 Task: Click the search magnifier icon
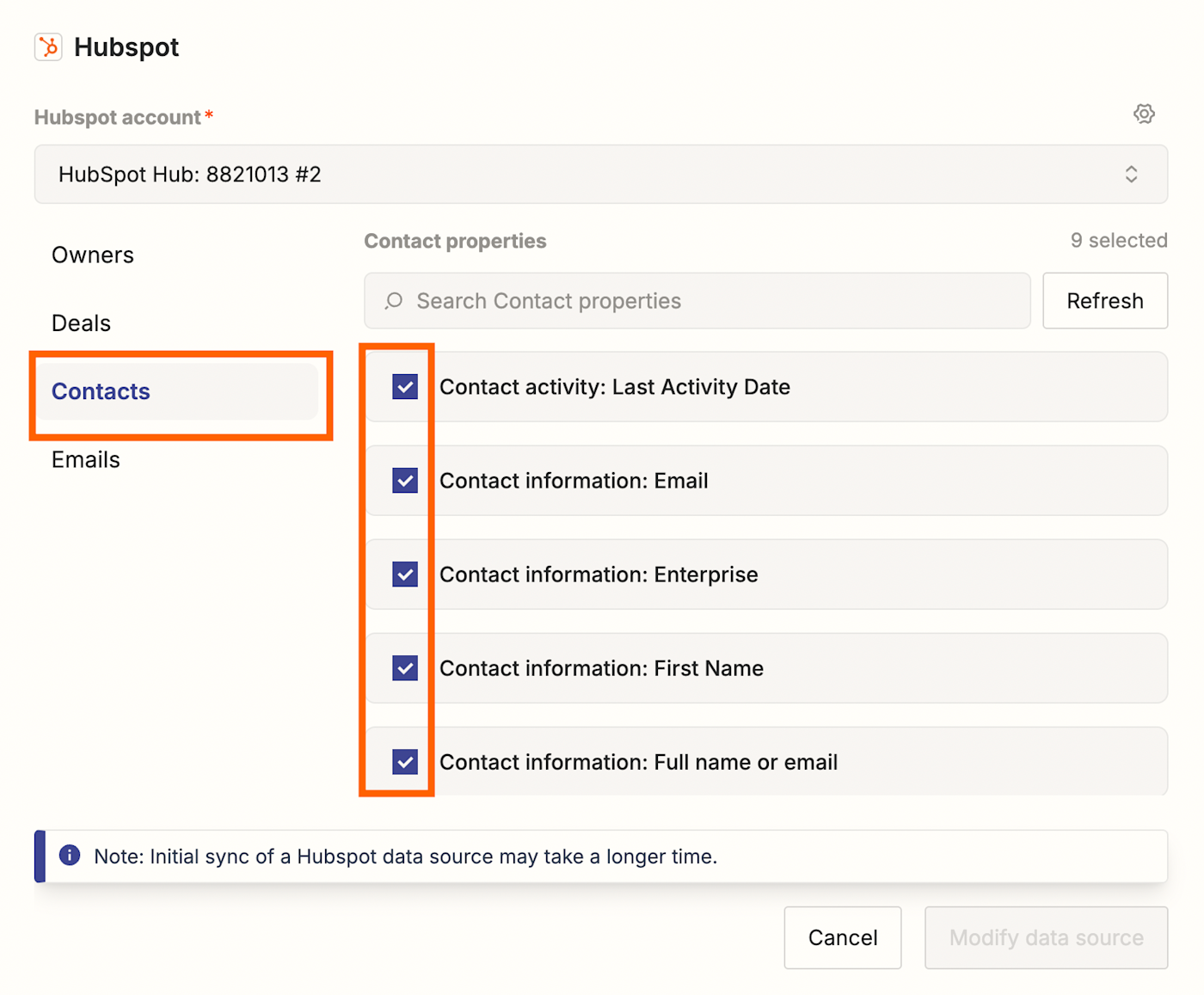click(x=394, y=301)
